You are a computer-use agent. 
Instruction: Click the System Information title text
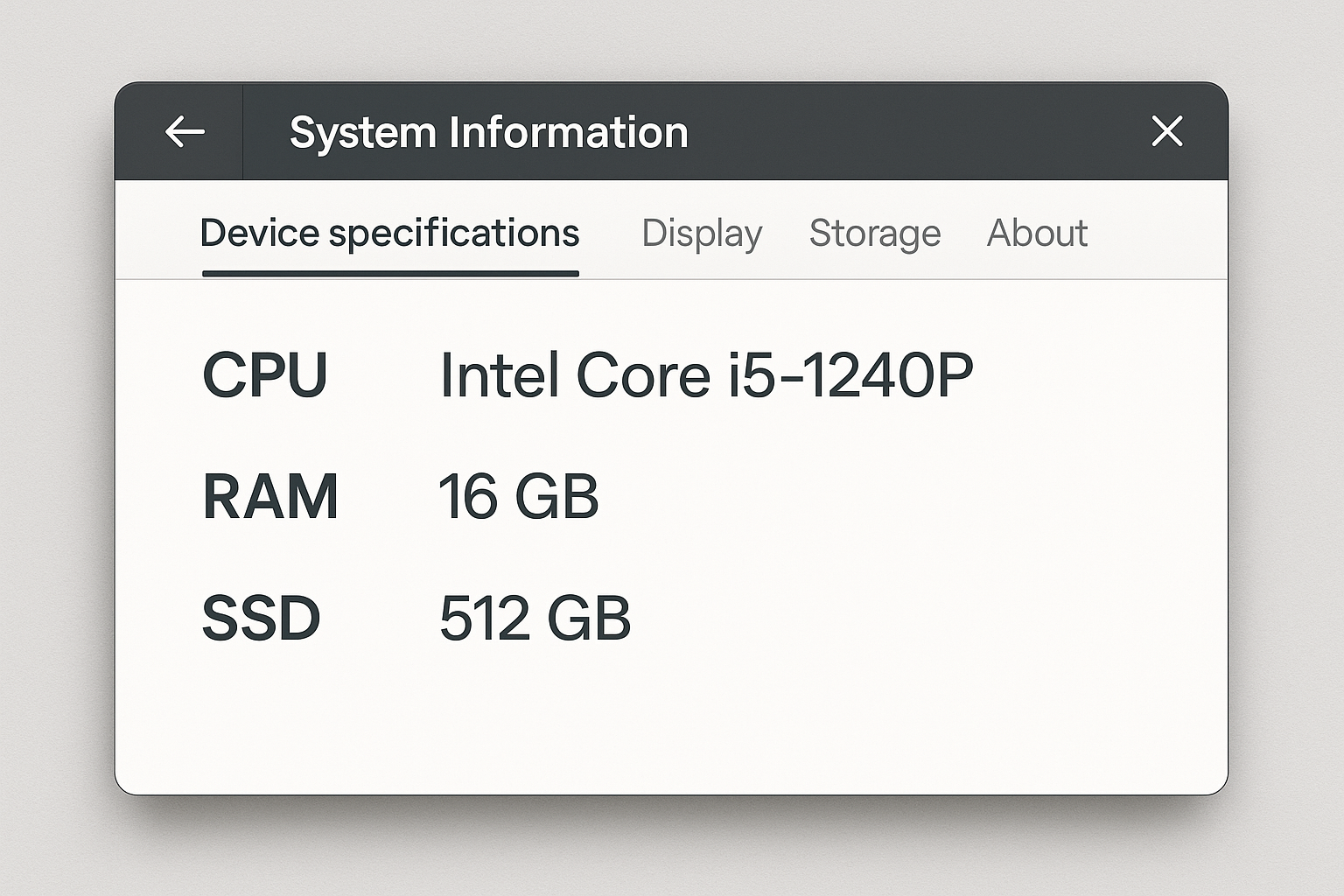489,133
